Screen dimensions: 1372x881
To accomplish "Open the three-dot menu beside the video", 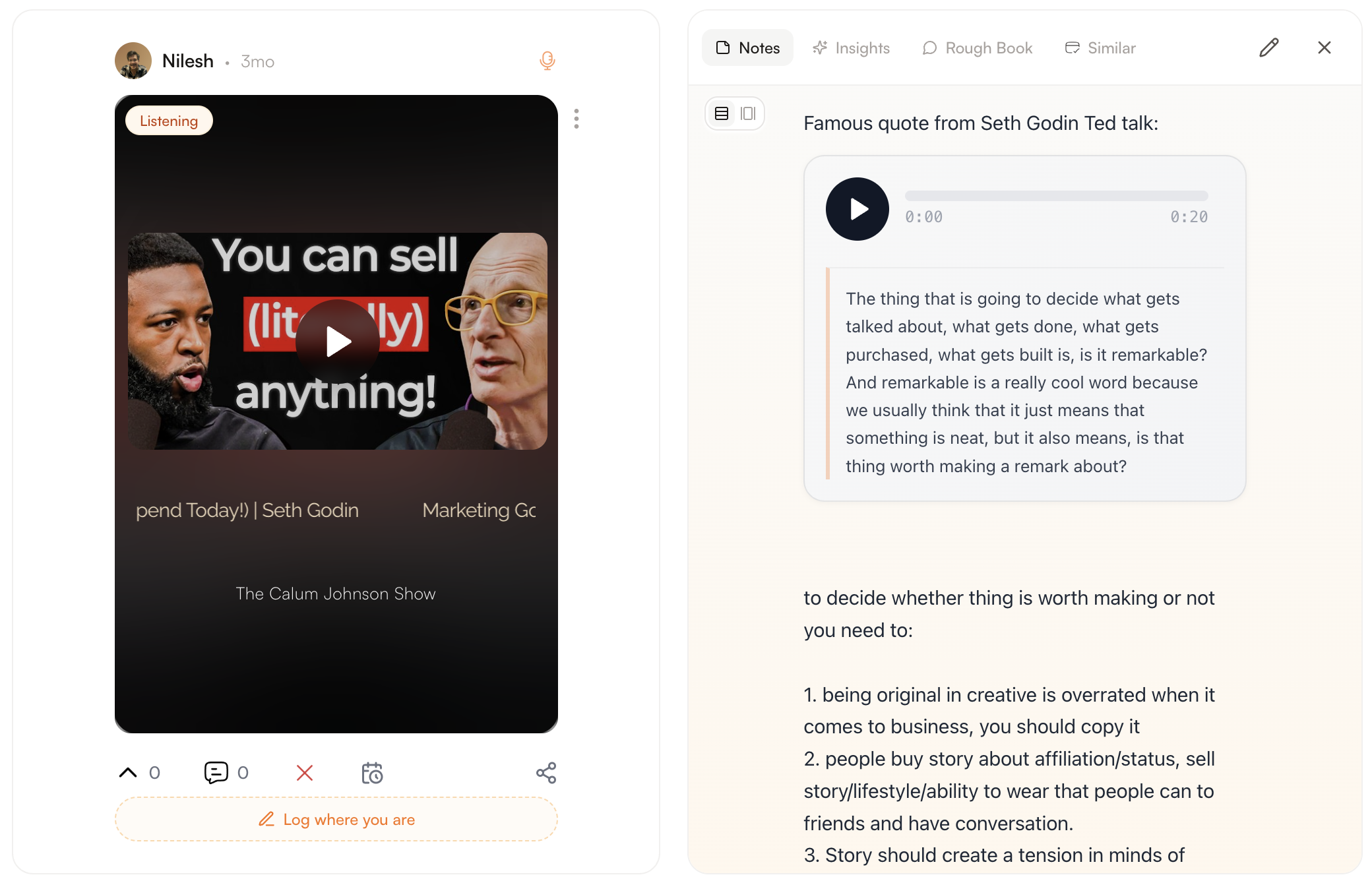I will 576,119.
